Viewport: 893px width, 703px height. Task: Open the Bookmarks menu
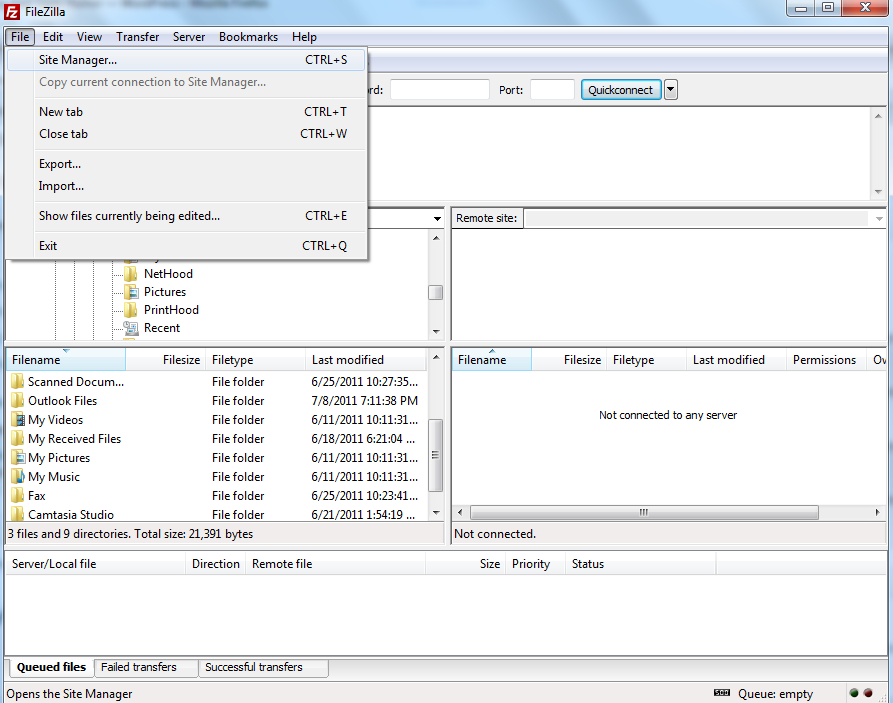pyautogui.click(x=248, y=37)
